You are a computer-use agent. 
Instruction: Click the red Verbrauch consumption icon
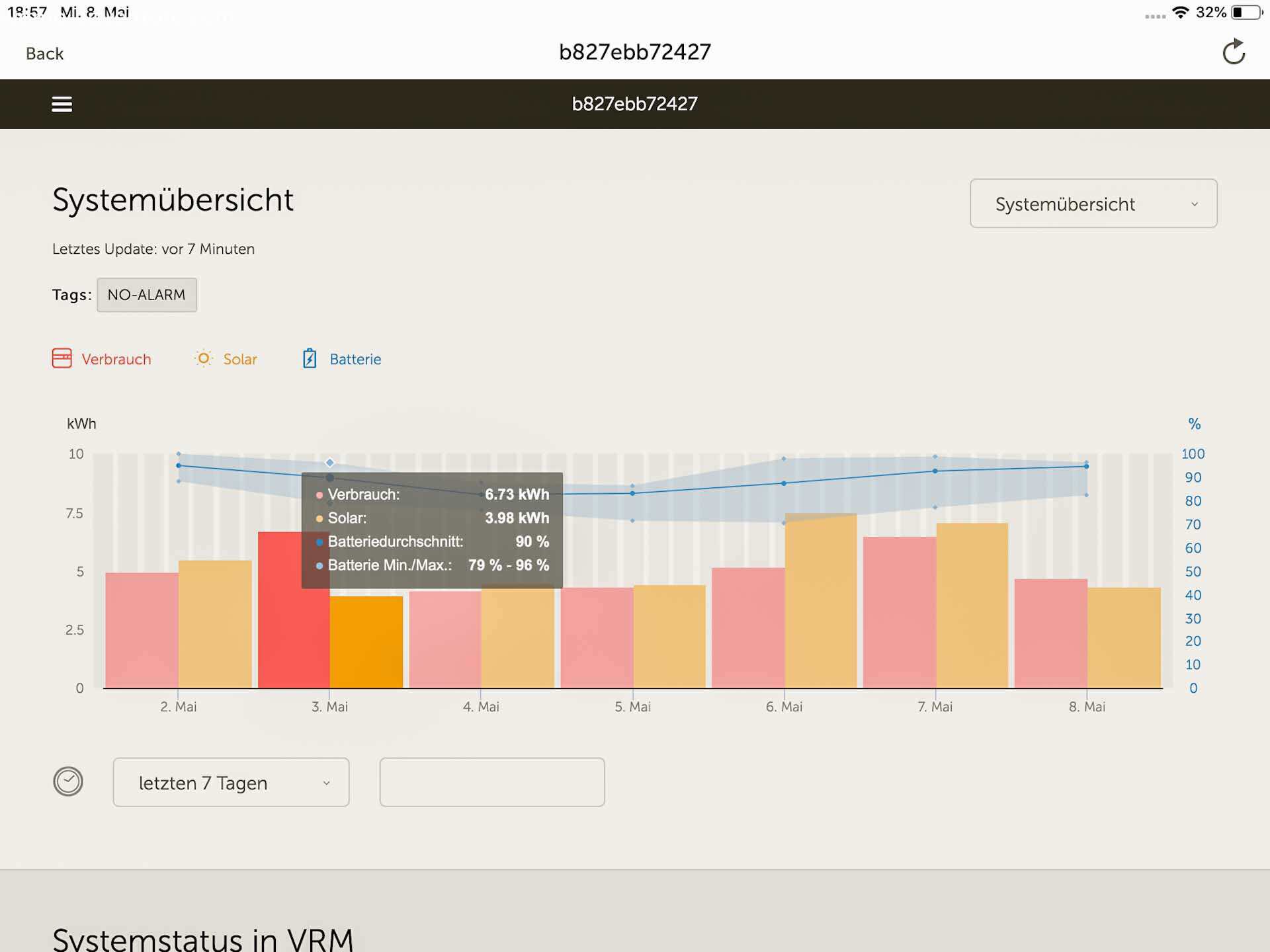click(x=62, y=358)
